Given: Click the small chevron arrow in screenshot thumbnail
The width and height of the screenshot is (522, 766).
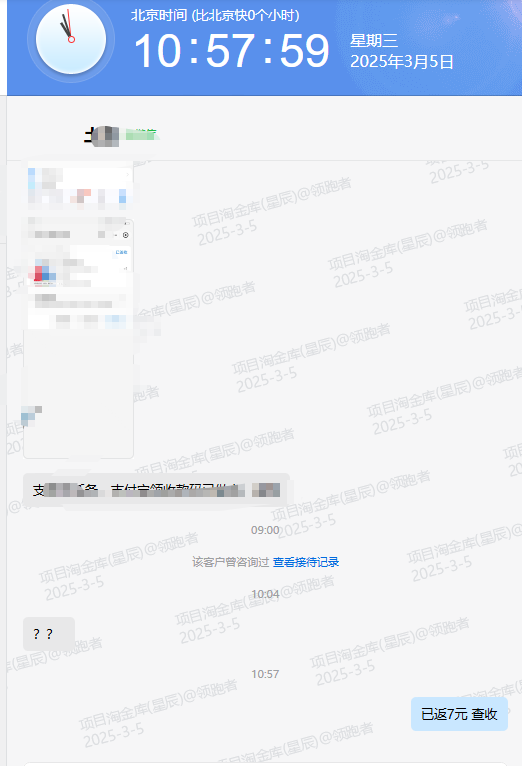Looking at the screenshot, I should point(128,174).
